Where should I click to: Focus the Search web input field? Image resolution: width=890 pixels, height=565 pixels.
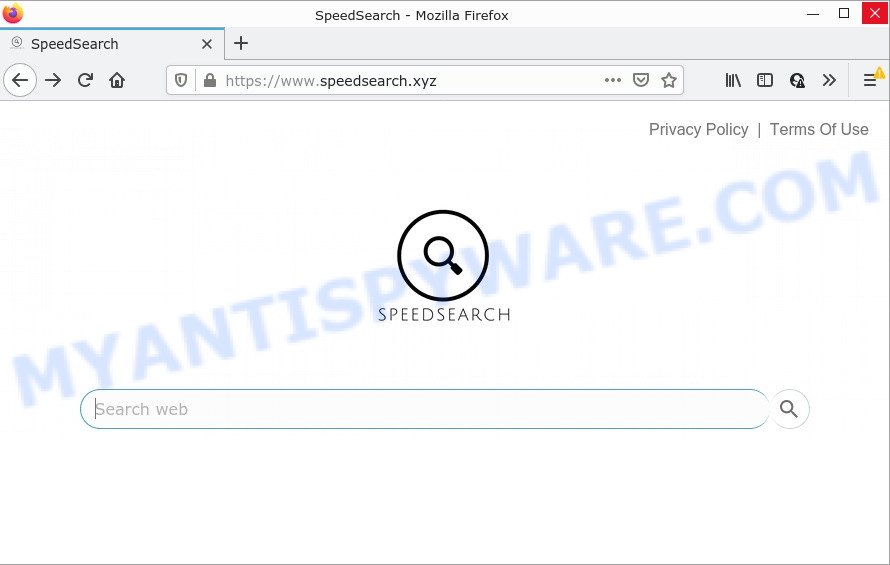coord(425,409)
